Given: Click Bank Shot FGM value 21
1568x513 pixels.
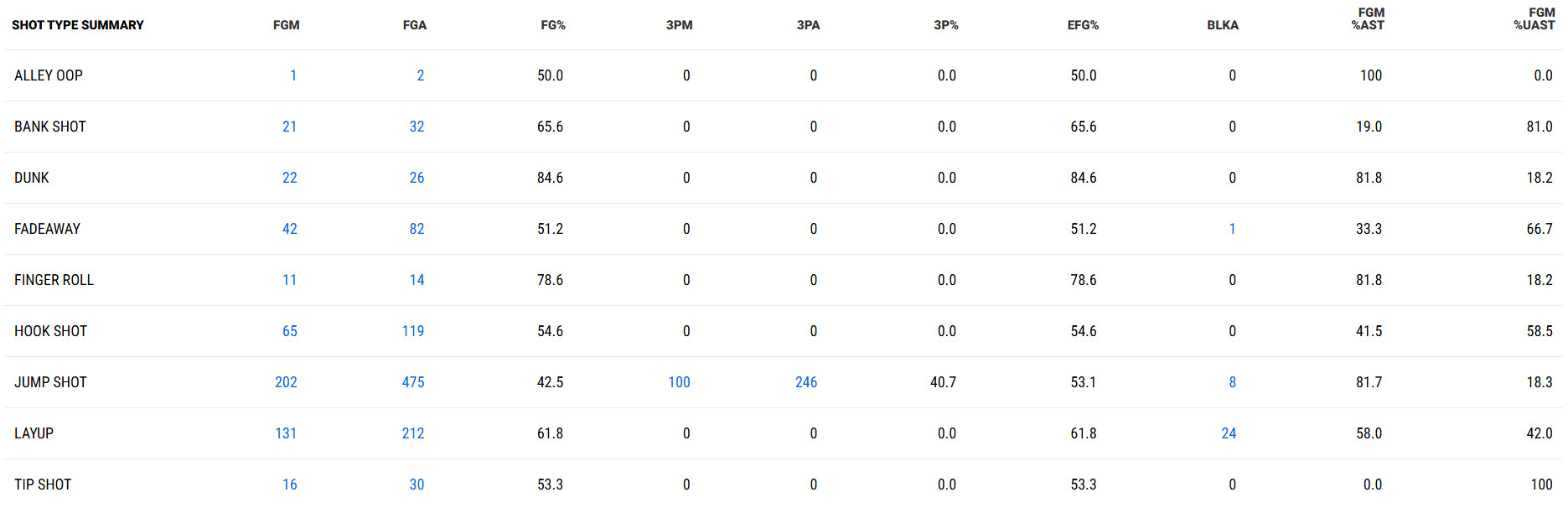Looking at the screenshot, I should pyautogui.click(x=290, y=127).
